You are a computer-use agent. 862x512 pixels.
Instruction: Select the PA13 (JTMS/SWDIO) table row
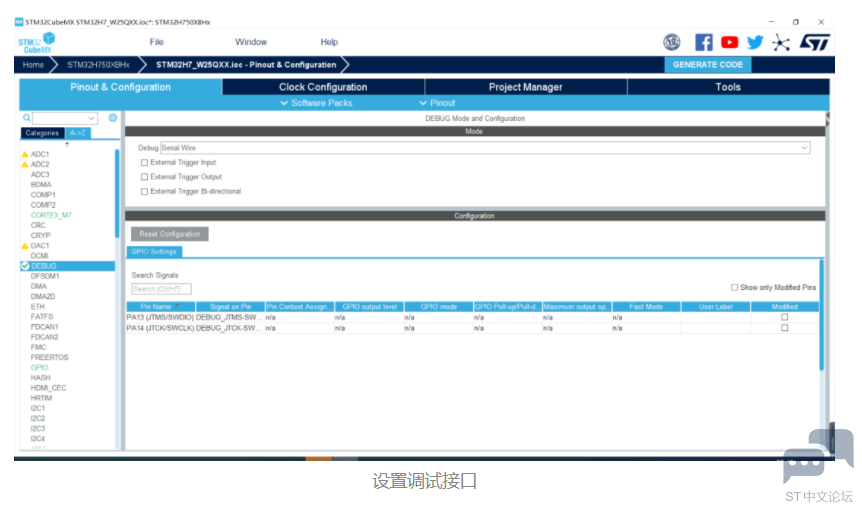[473, 317]
